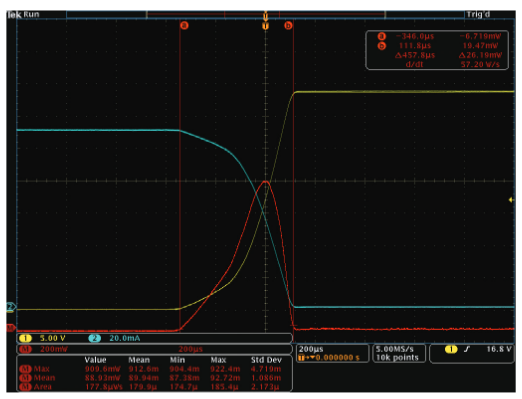Click the measurement cell 185.4µ

[x=224, y=387]
